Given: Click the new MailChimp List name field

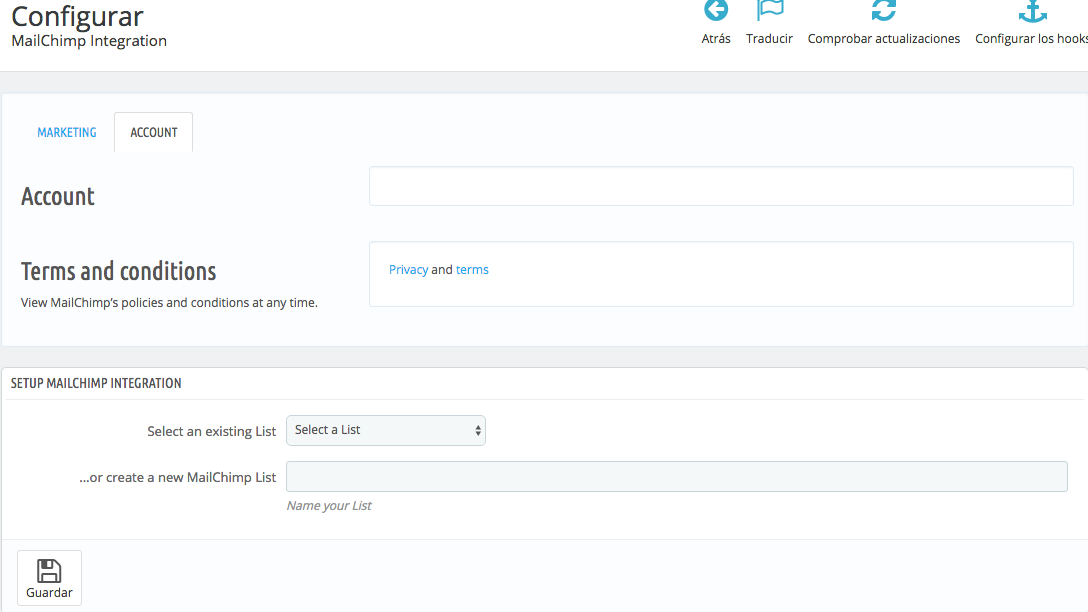Looking at the screenshot, I should pos(677,477).
